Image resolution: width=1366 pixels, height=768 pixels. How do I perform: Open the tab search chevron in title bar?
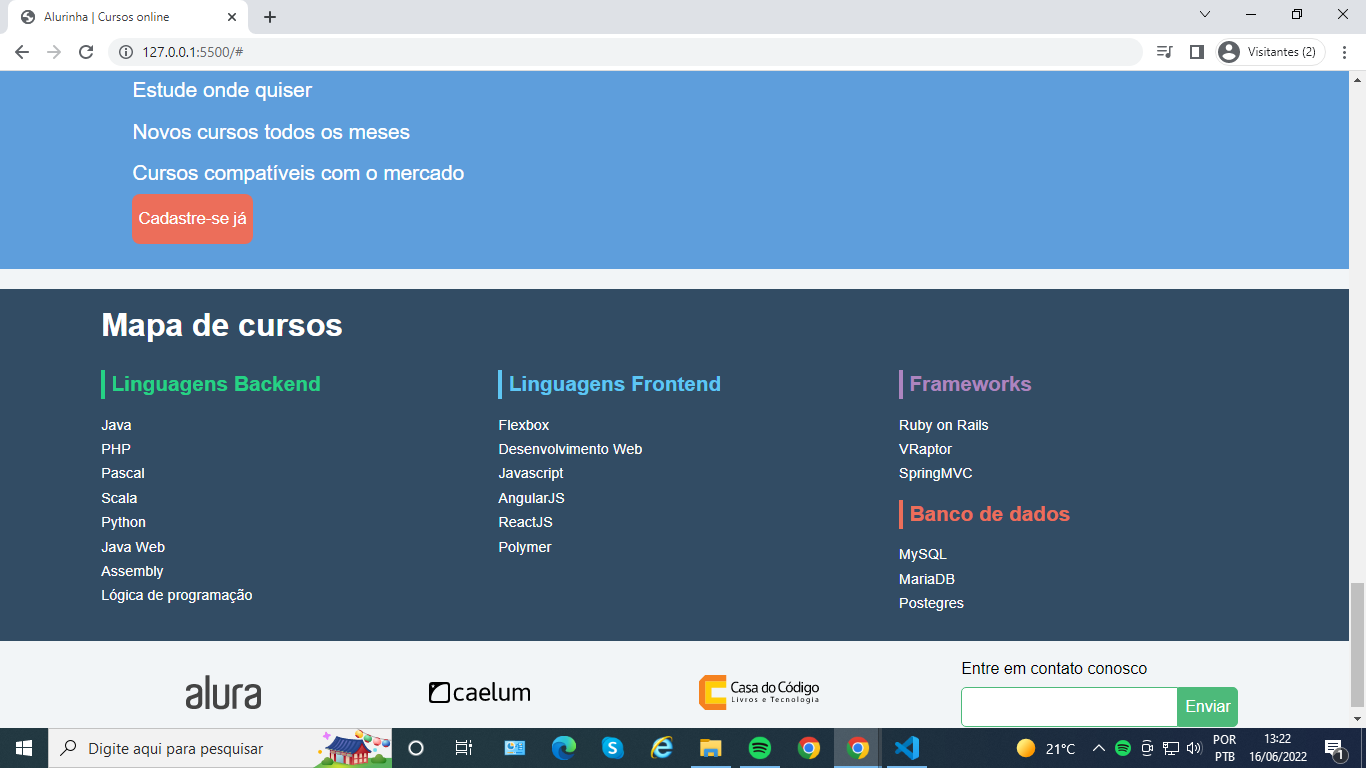[x=1205, y=14]
